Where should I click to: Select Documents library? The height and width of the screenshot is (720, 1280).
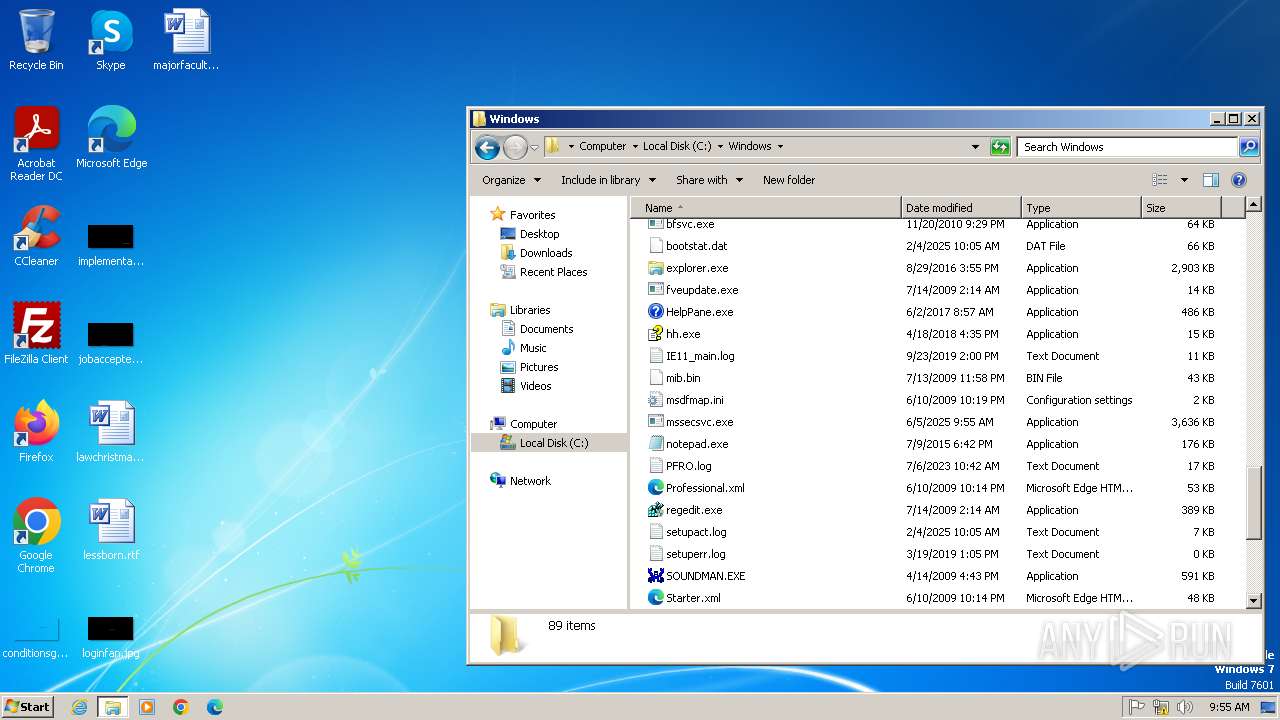click(546, 329)
